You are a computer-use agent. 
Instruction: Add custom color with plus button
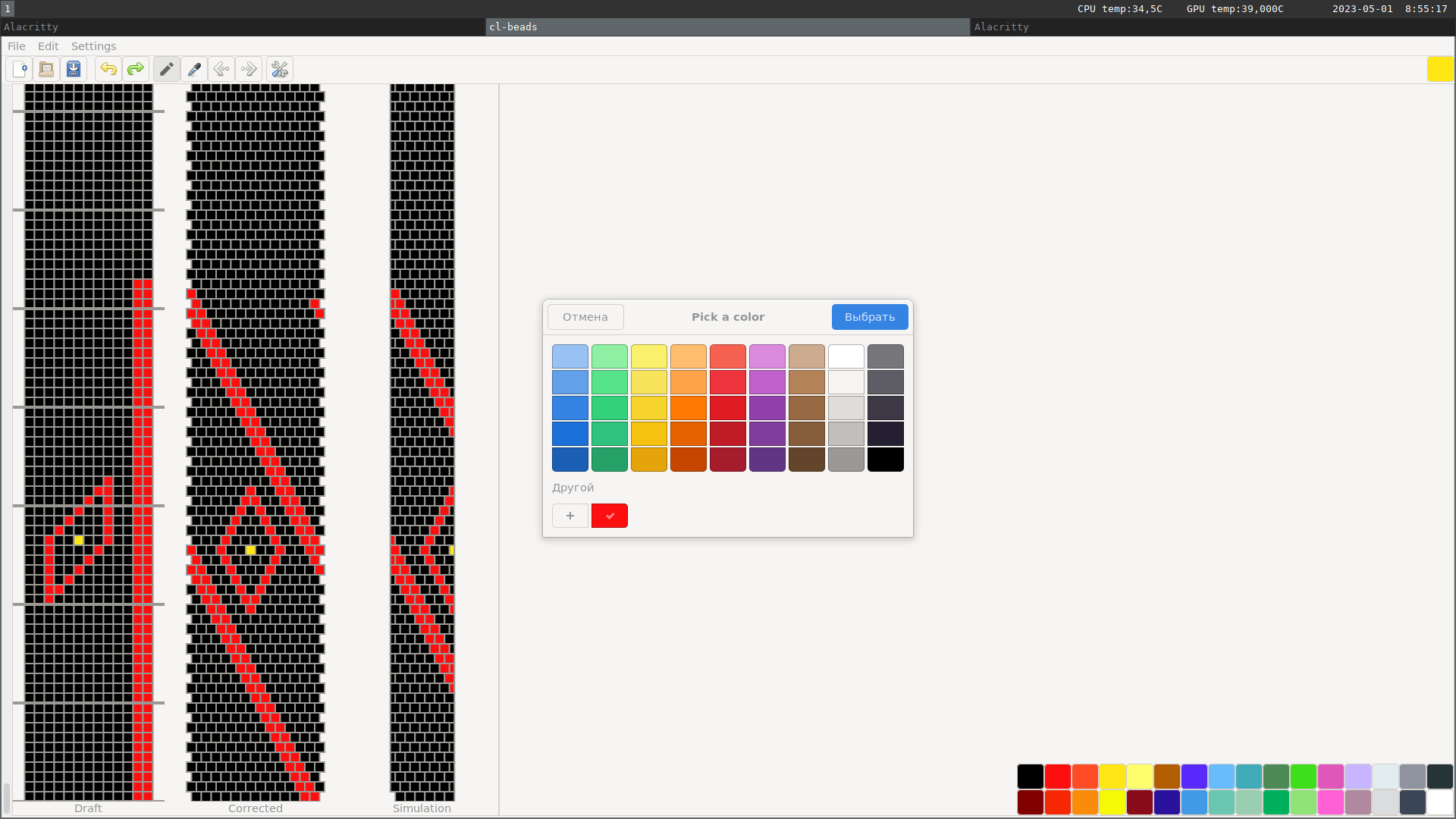click(570, 516)
